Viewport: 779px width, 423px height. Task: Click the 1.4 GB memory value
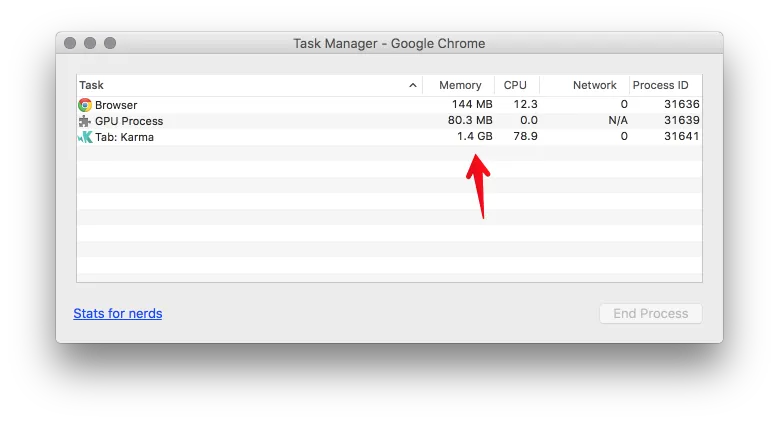474,137
